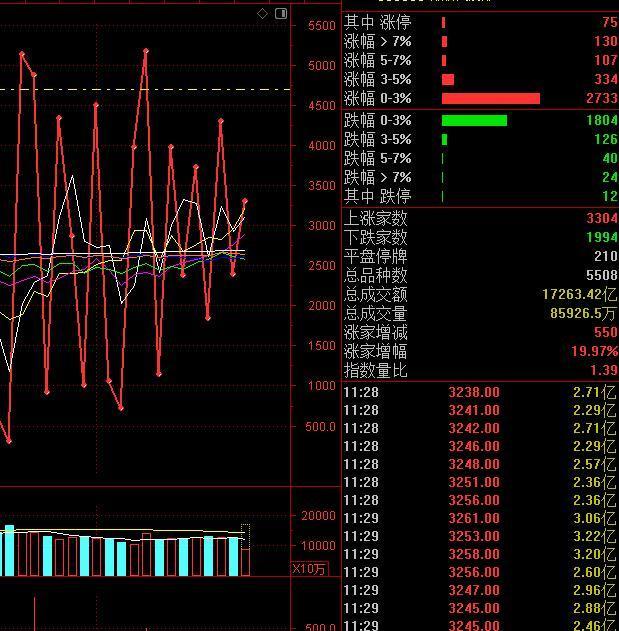Click the value 130 for 涨幅 > 7%

[606, 41]
